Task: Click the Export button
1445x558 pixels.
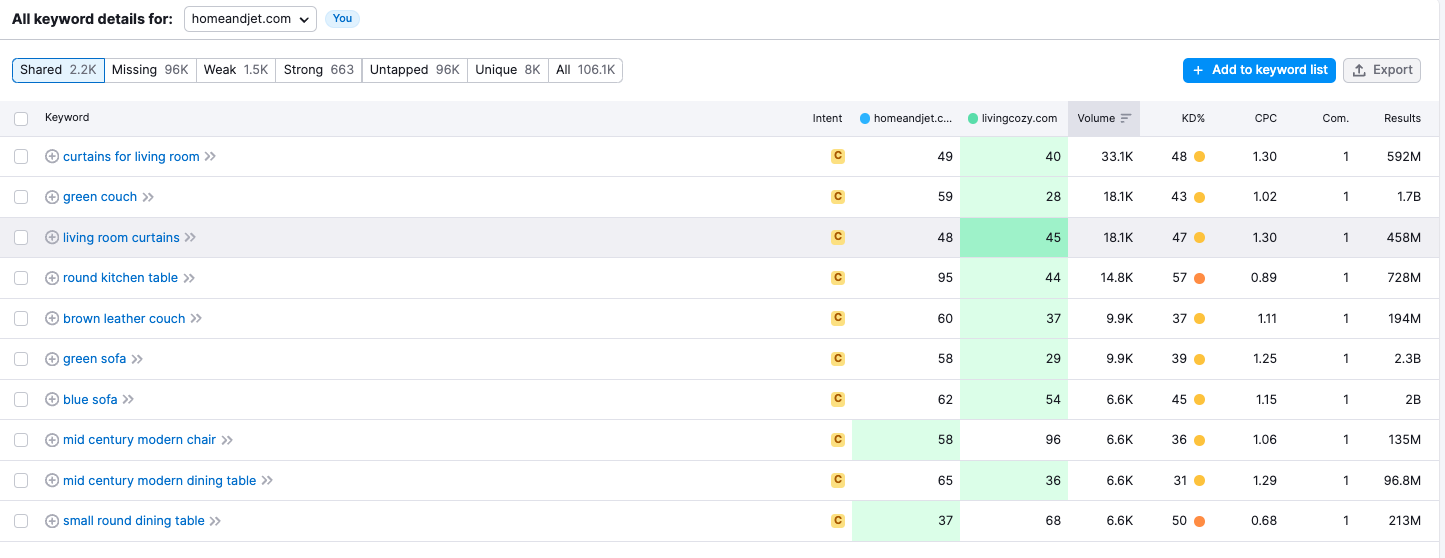Action: click(x=1382, y=70)
